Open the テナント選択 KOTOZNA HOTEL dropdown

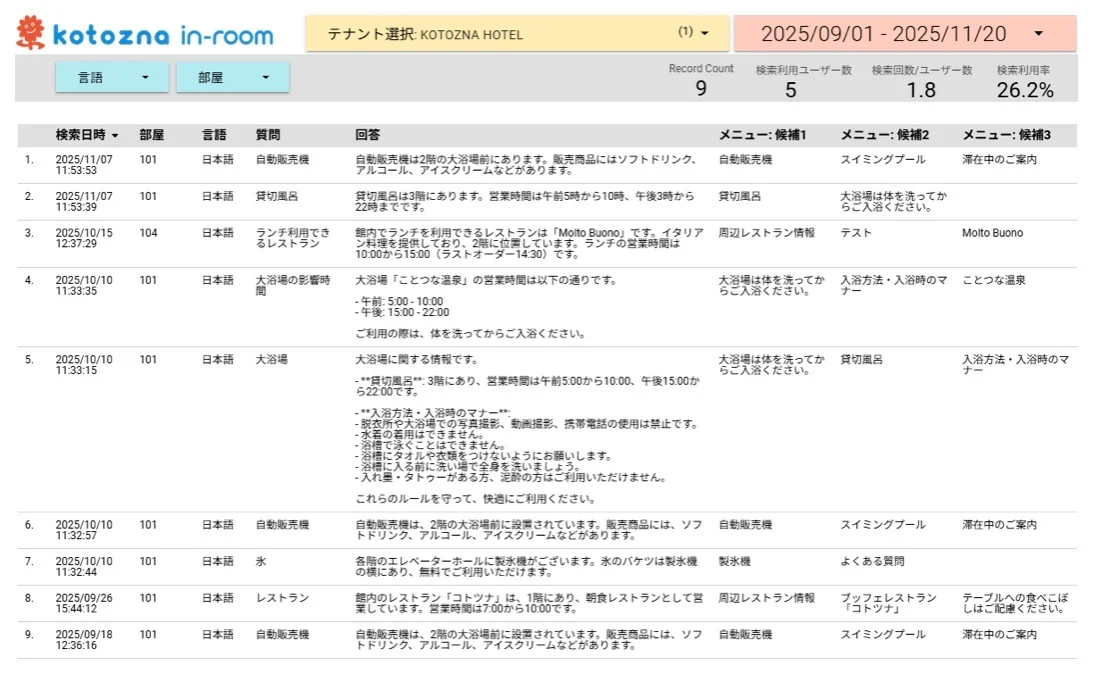coord(517,33)
